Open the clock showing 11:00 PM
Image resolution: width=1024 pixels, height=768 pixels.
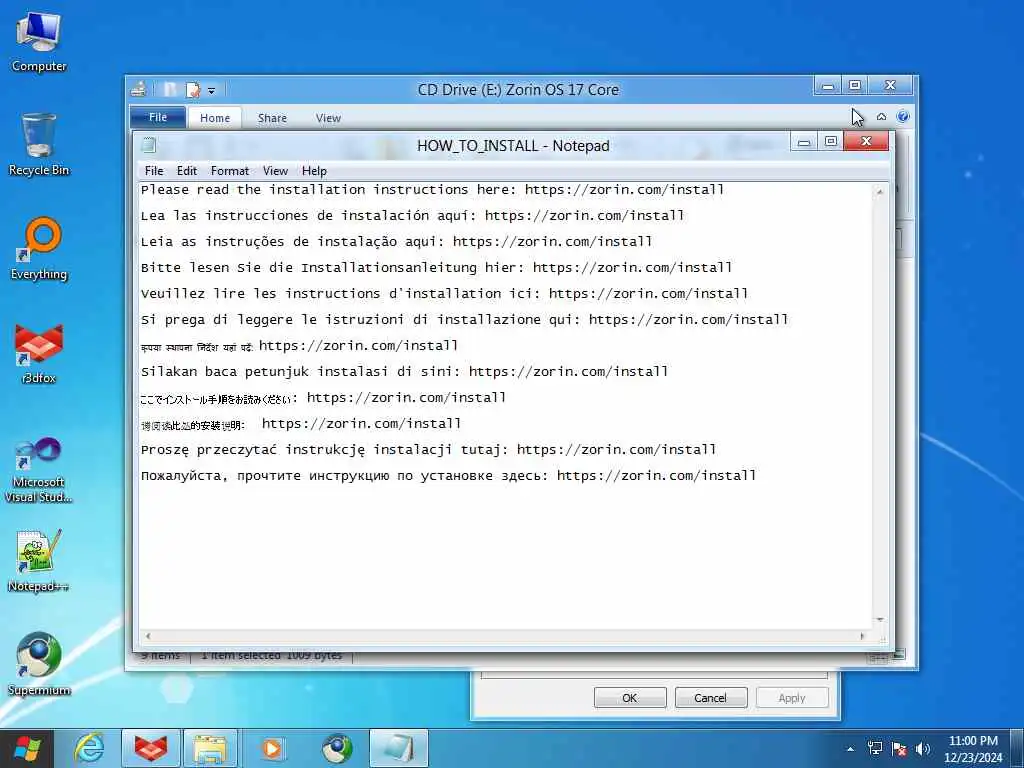[973, 749]
